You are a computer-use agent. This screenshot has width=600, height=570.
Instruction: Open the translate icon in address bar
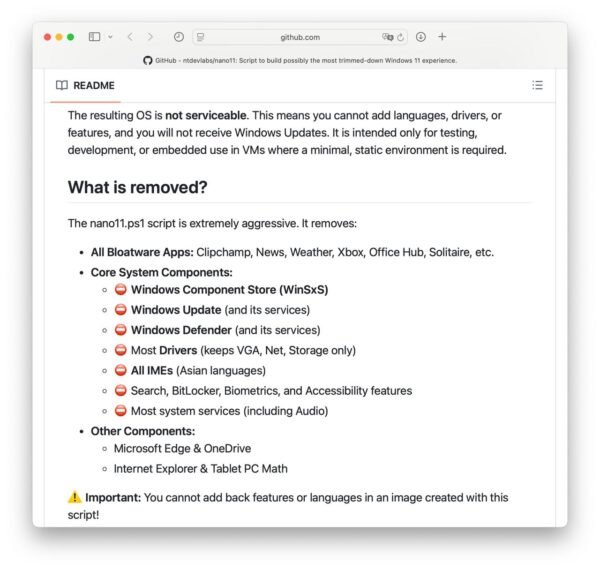pyautogui.click(x=387, y=37)
